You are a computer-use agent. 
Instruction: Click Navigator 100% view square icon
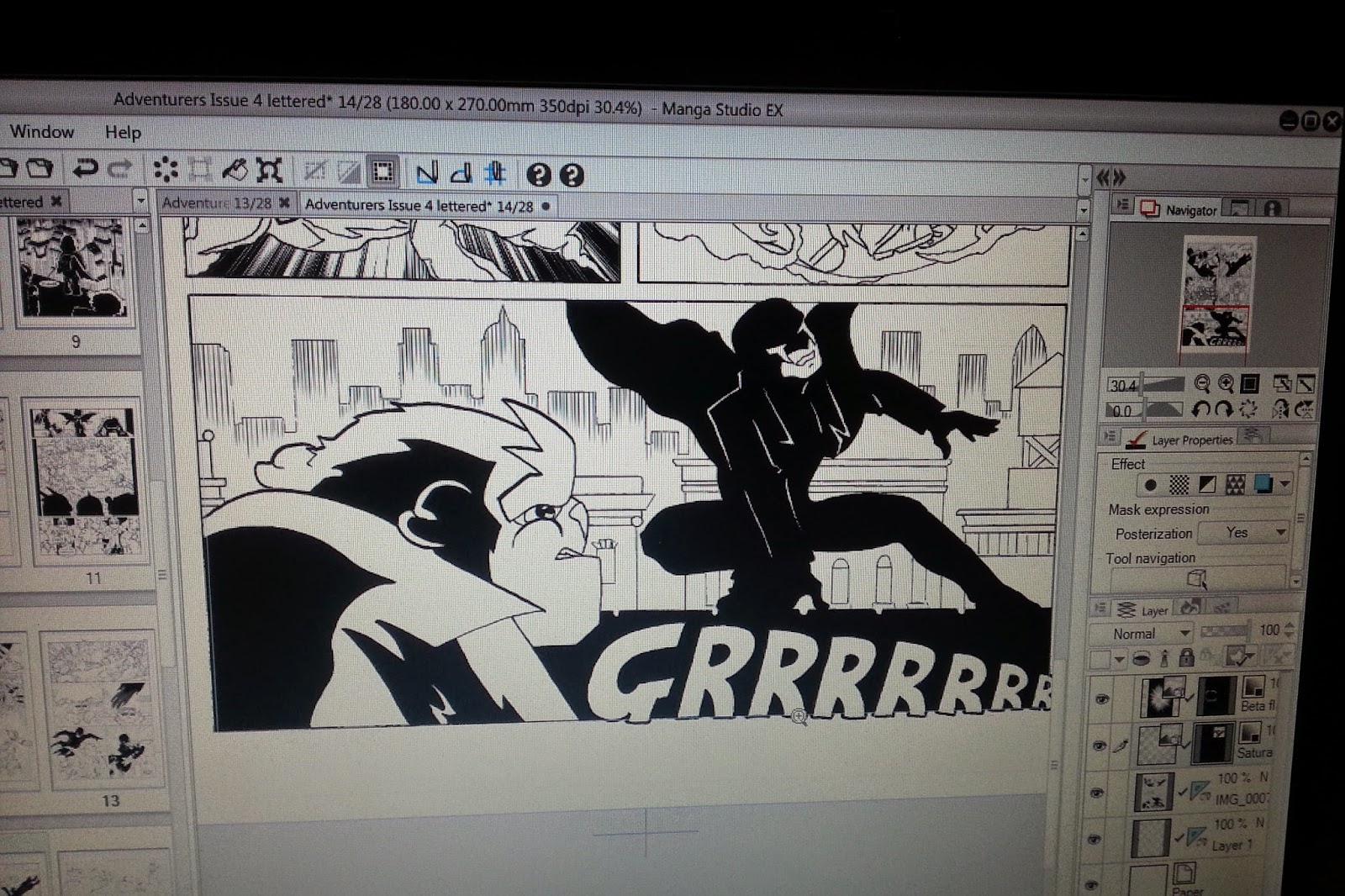pos(1250,384)
